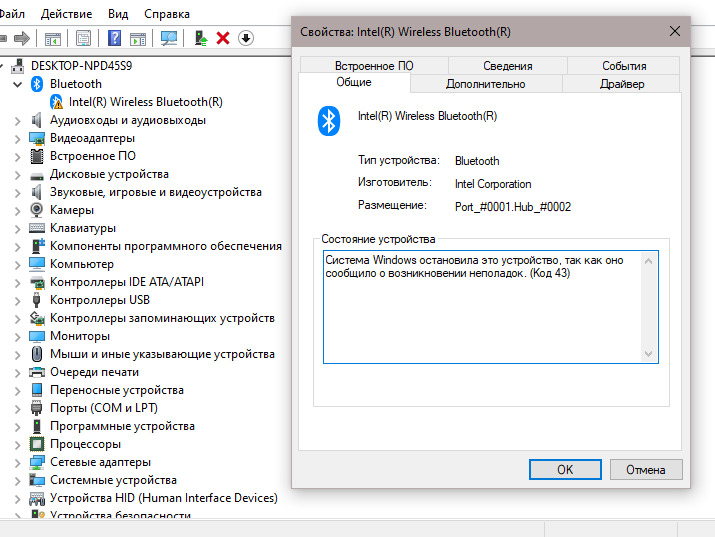
Task: Expand the Порты (COM и LPT) node
Action: click(x=18, y=409)
